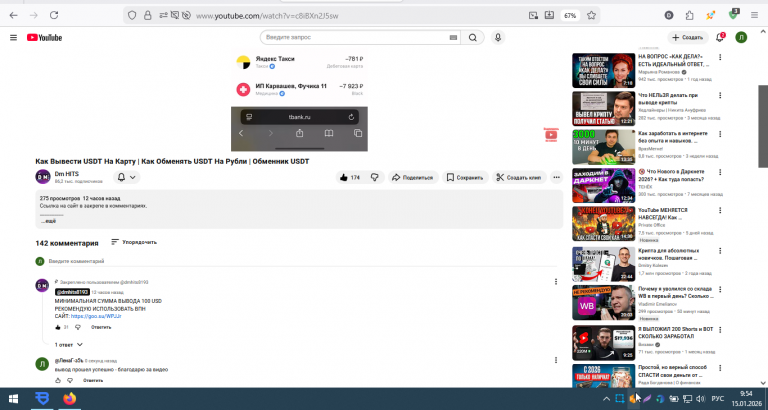Open YouTube notifications bell
Viewport: 768px width, 410px height.
coord(720,38)
